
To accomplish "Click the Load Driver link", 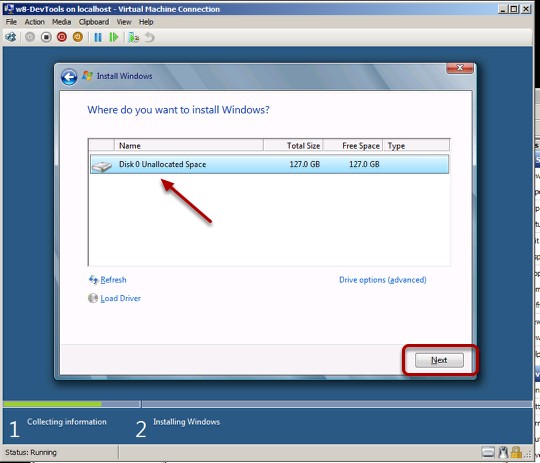I will 121,298.
